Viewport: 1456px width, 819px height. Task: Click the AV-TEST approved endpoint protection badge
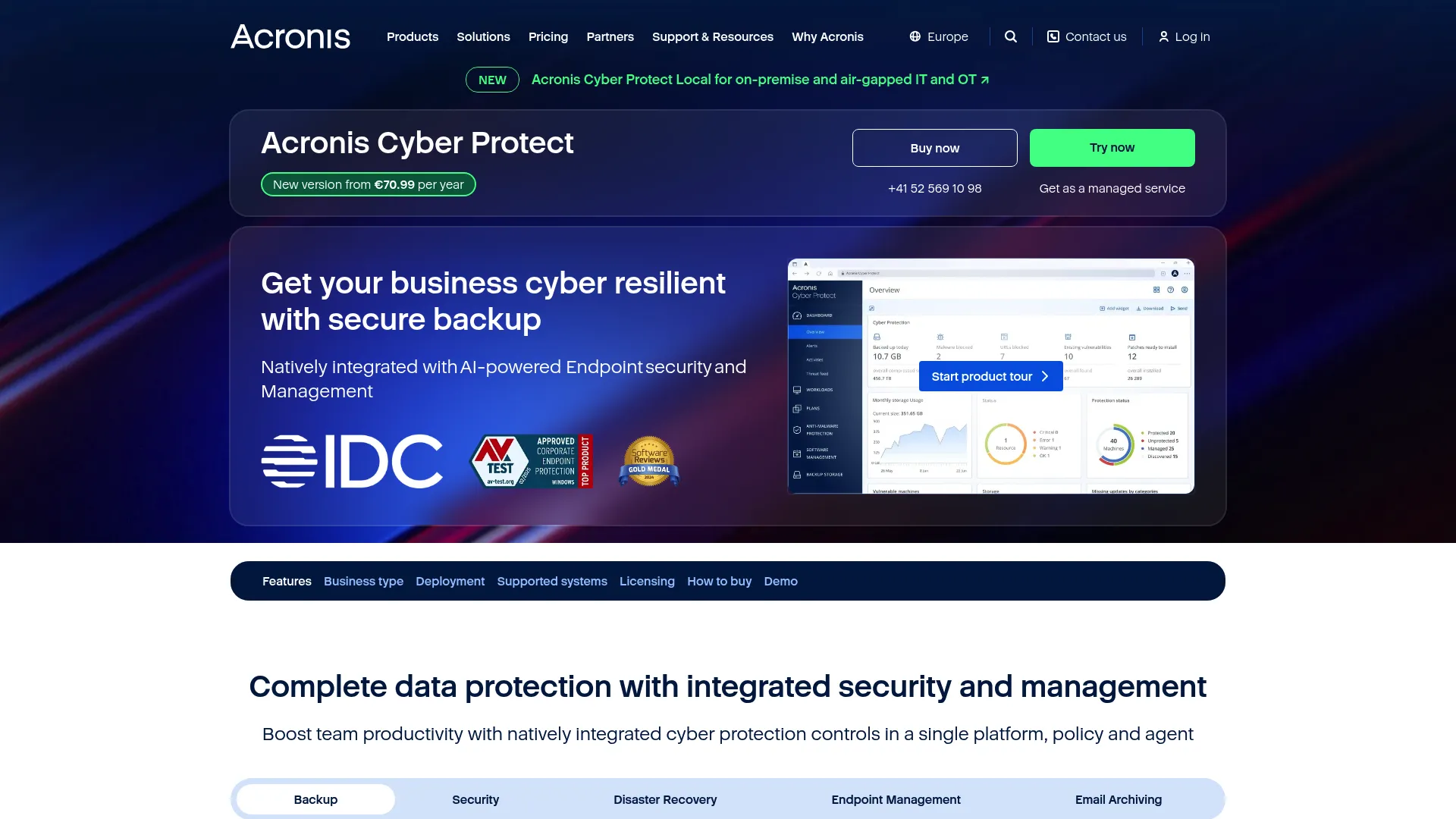(532, 461)
